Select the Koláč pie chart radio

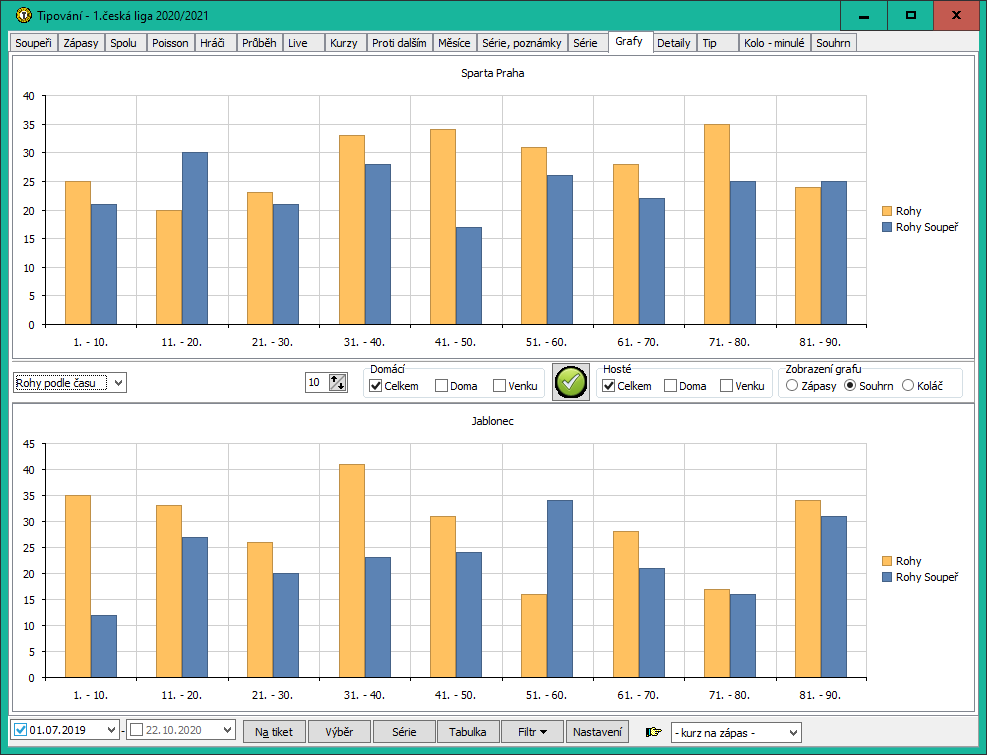pyautogui.click(x=908, y=385)
